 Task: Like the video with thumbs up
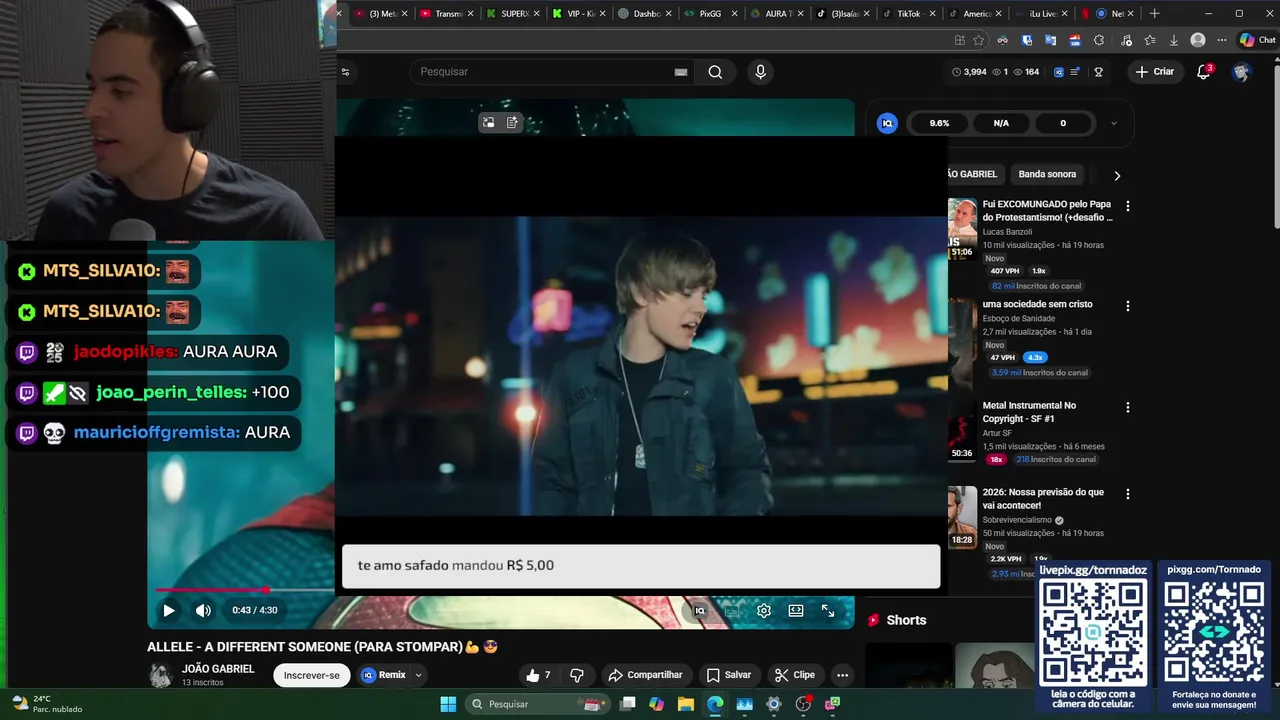pos(539,675)
